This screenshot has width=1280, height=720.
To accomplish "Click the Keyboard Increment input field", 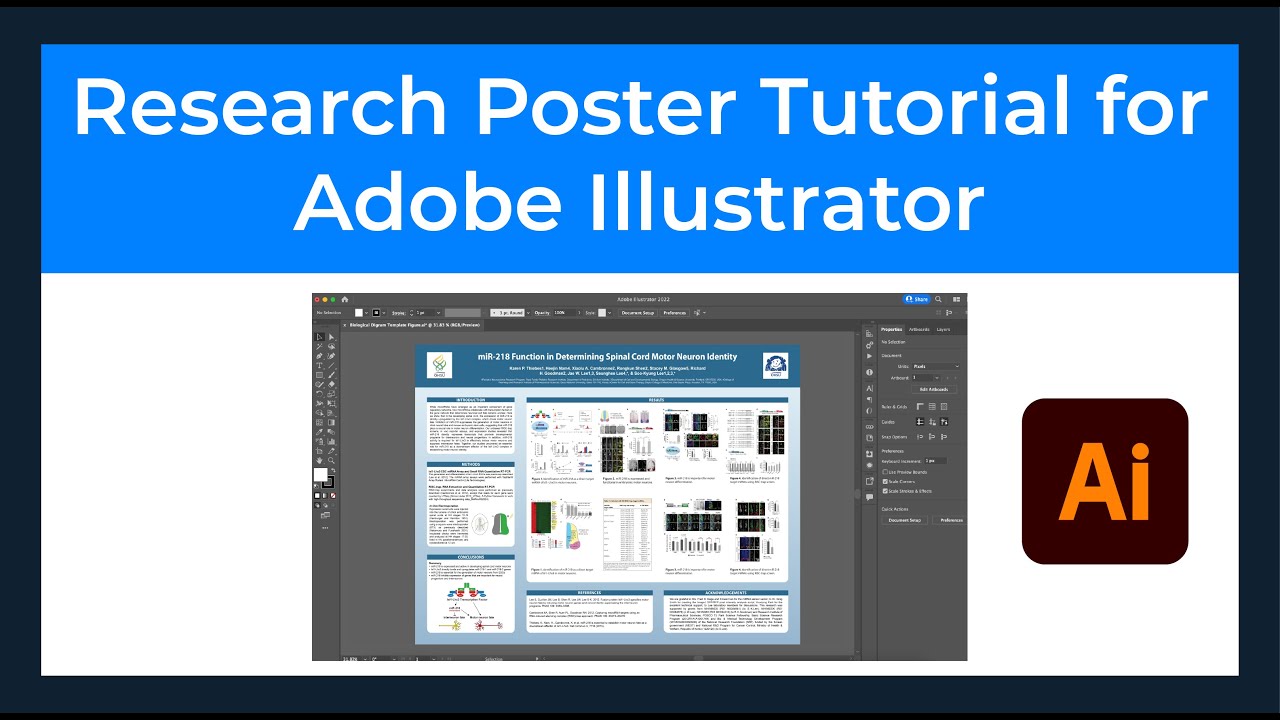I will pyautogui.click(x=935, y=461).
